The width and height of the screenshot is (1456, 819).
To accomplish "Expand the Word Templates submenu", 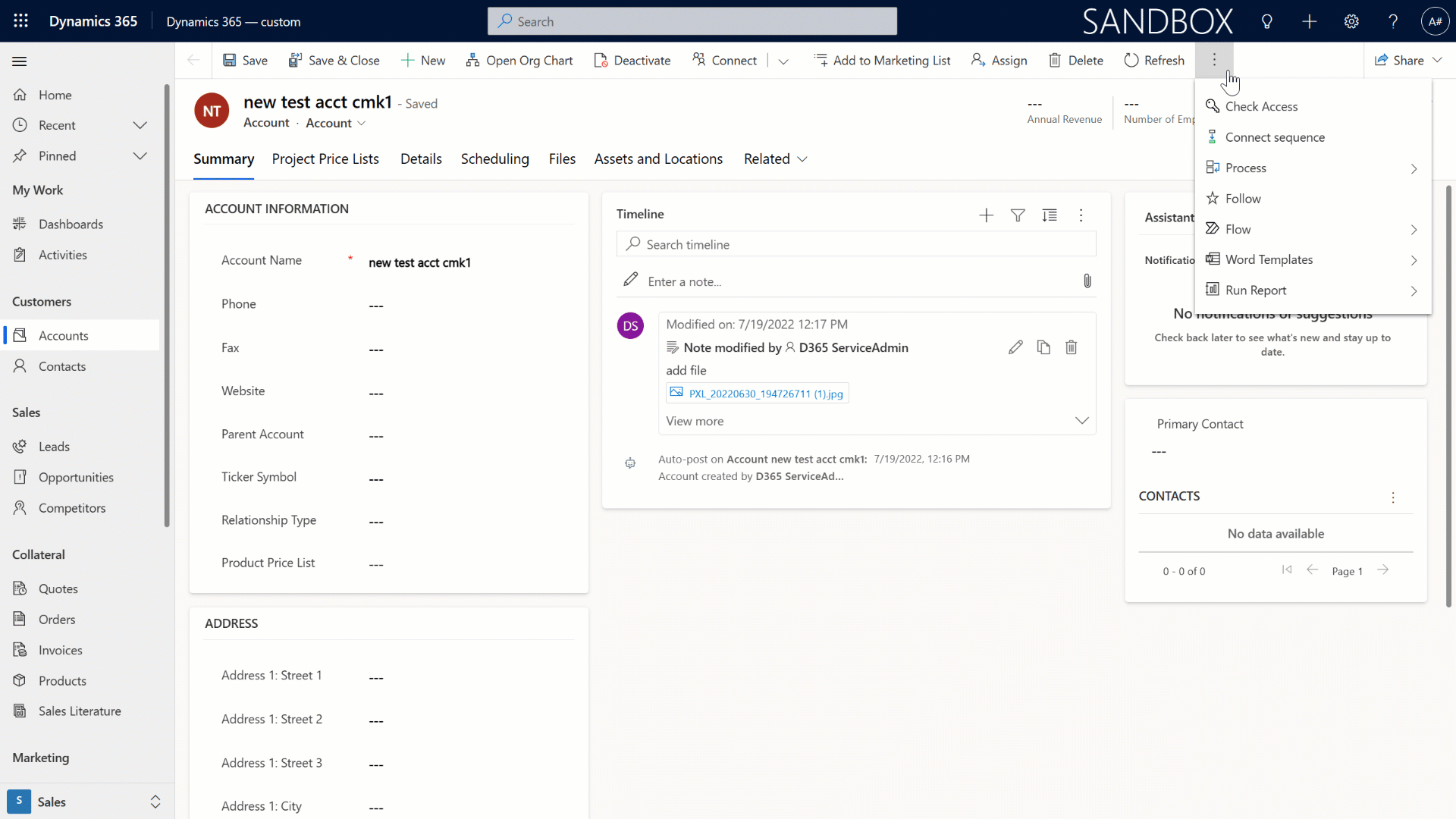I will tap(1414, 259).
